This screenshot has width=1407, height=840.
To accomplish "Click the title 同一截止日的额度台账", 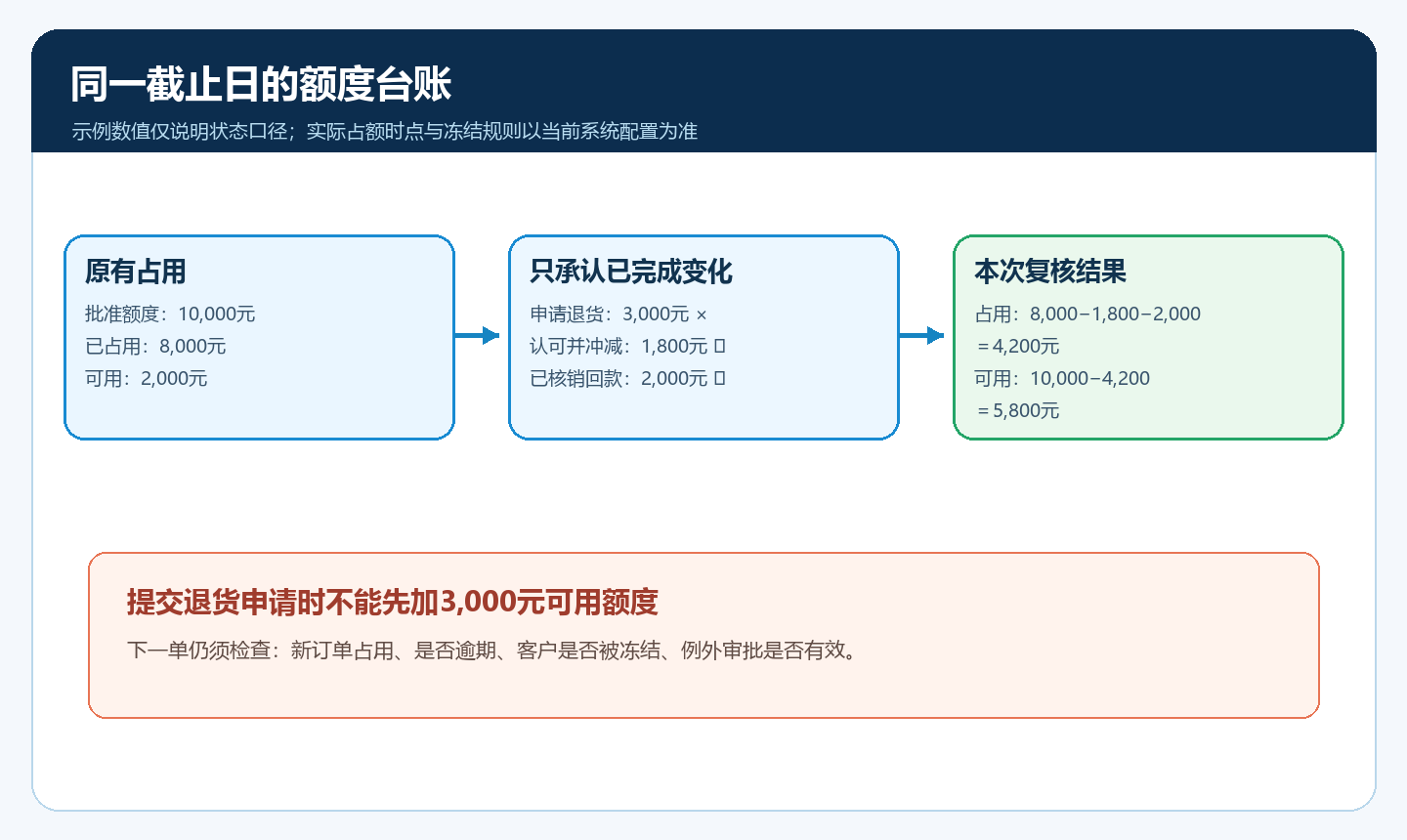I will click(261, 85).
